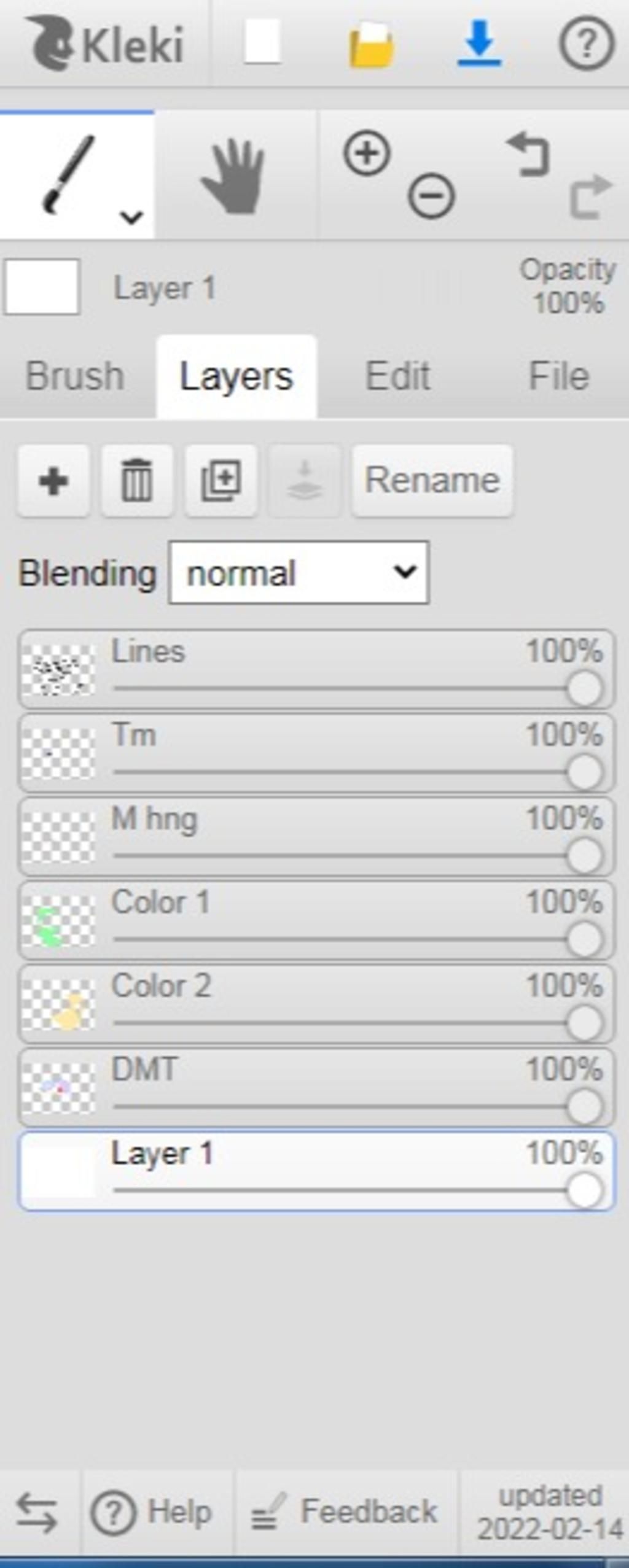Add a new layer with plus button
Screen dimensions: 629x1568
[x=54, y=481]
